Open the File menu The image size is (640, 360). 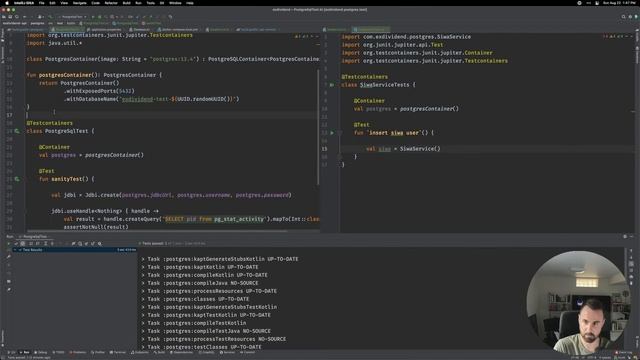click(x=41, y=3)
